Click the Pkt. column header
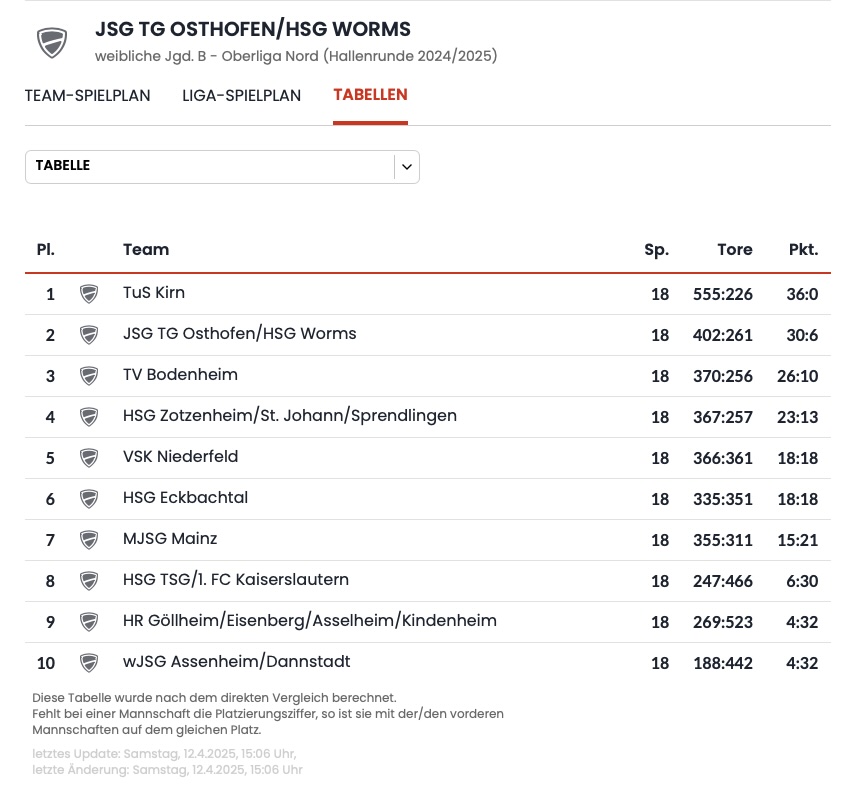Image resolution: width=859 pixels, height=786 pixels. 802,250
